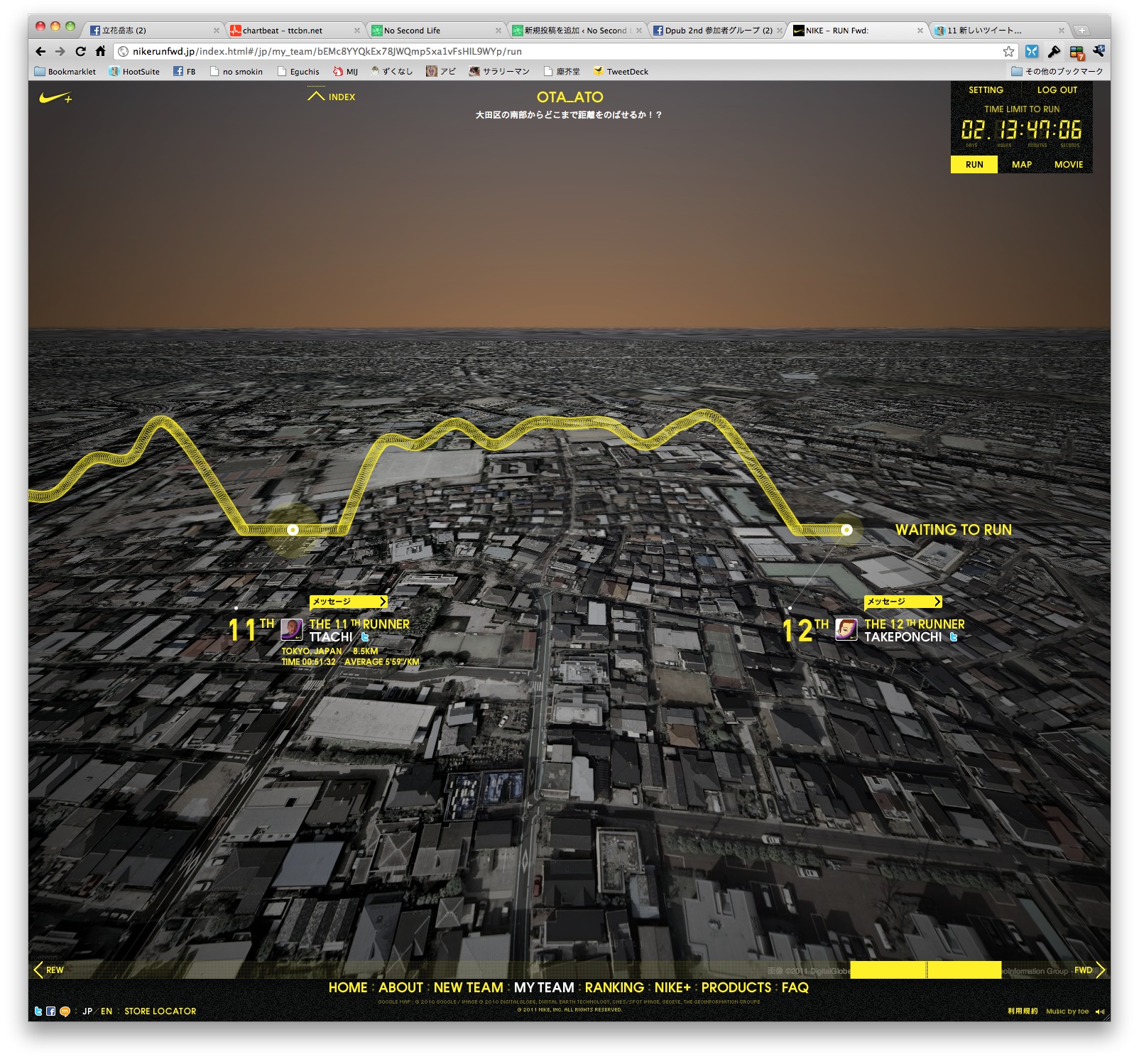Click the 11th runner's avatar
Viewport: 1139px width, 1064px height.
pyautogui.click(x=292, y=629)
